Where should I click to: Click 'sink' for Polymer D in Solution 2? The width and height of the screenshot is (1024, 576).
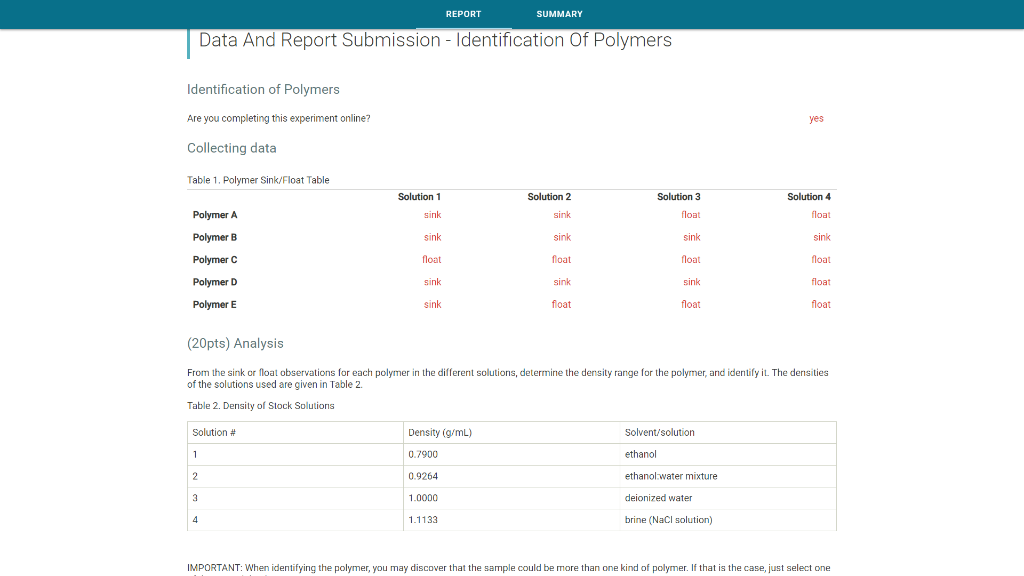pyautogui.click(x=561, y=281)
